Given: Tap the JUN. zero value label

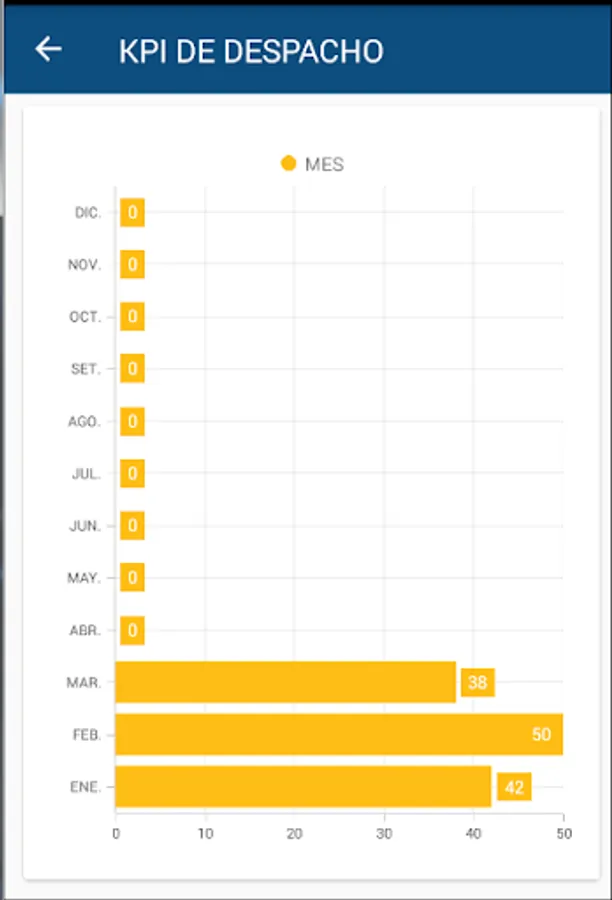Looking at the screenshot, I should (x=132, y=526).
